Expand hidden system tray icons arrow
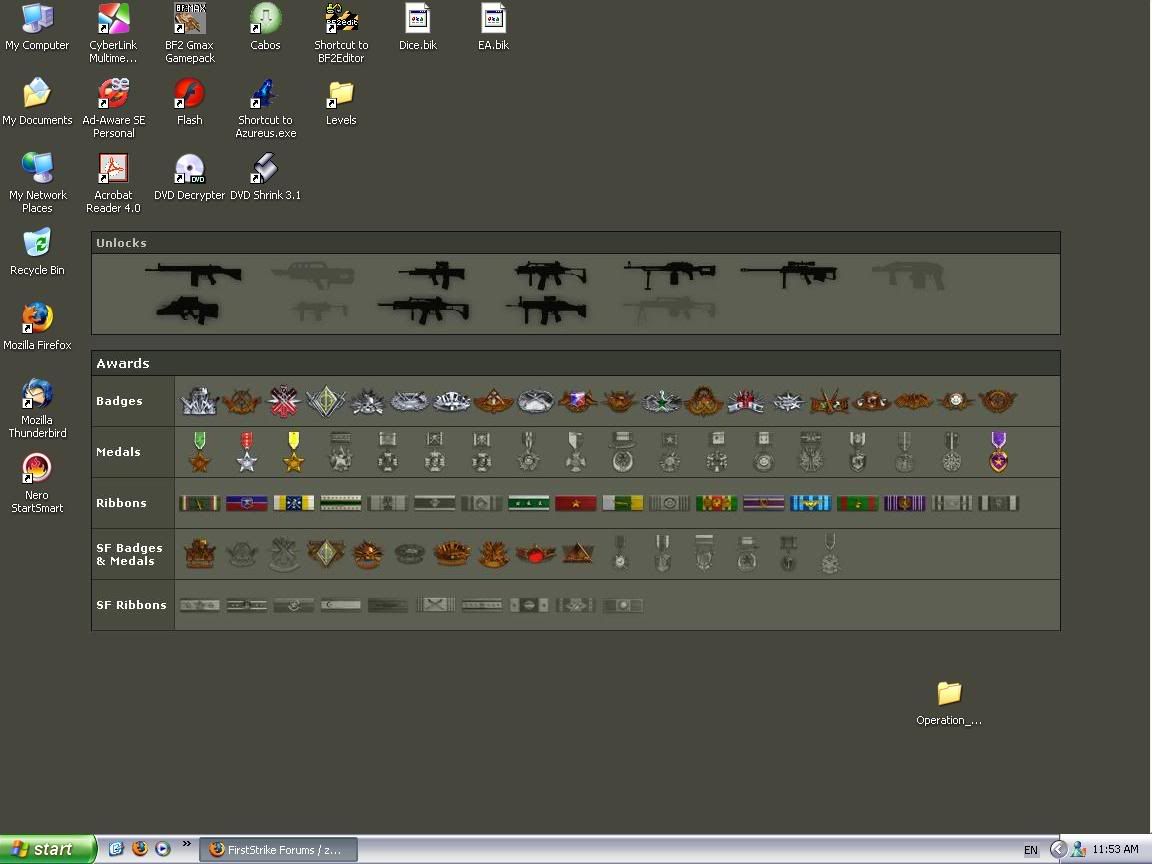This screenshot has width=1152, height=864. (1058, 849)
